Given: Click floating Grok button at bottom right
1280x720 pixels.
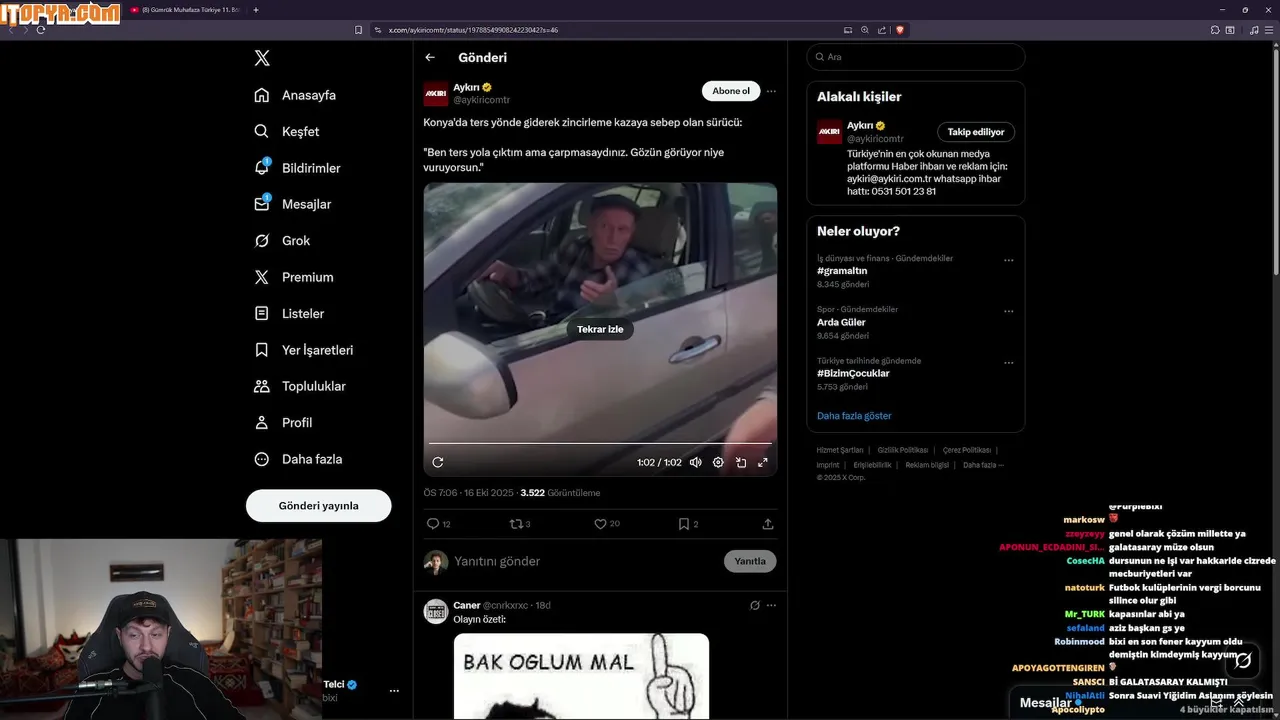Looking at the screenshot, I should [1243, 660].
